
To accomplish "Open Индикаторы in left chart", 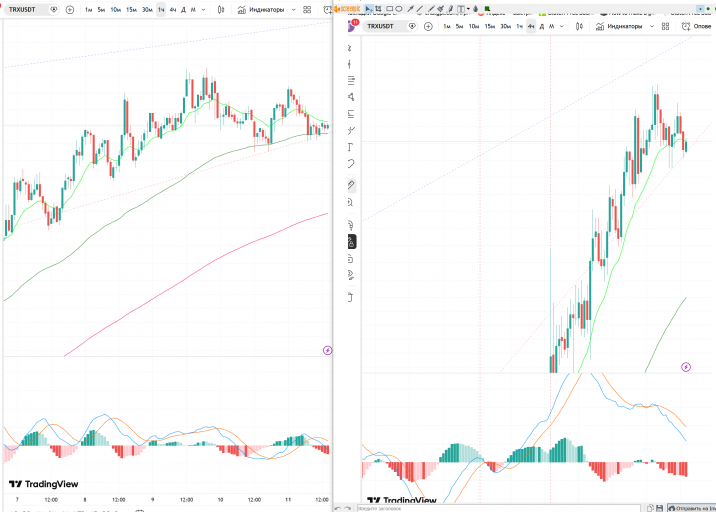I will (261, 10).
